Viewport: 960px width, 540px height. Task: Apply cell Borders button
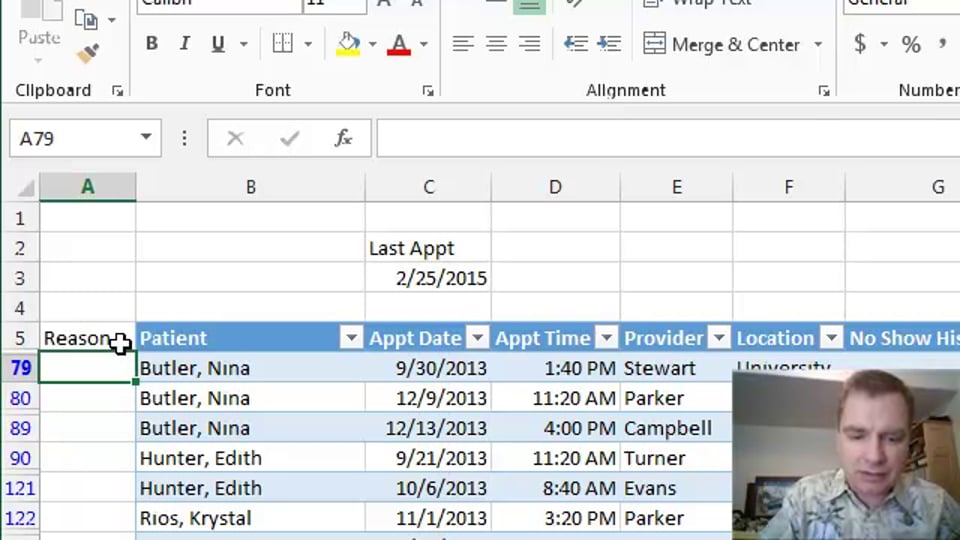(283, 43)
